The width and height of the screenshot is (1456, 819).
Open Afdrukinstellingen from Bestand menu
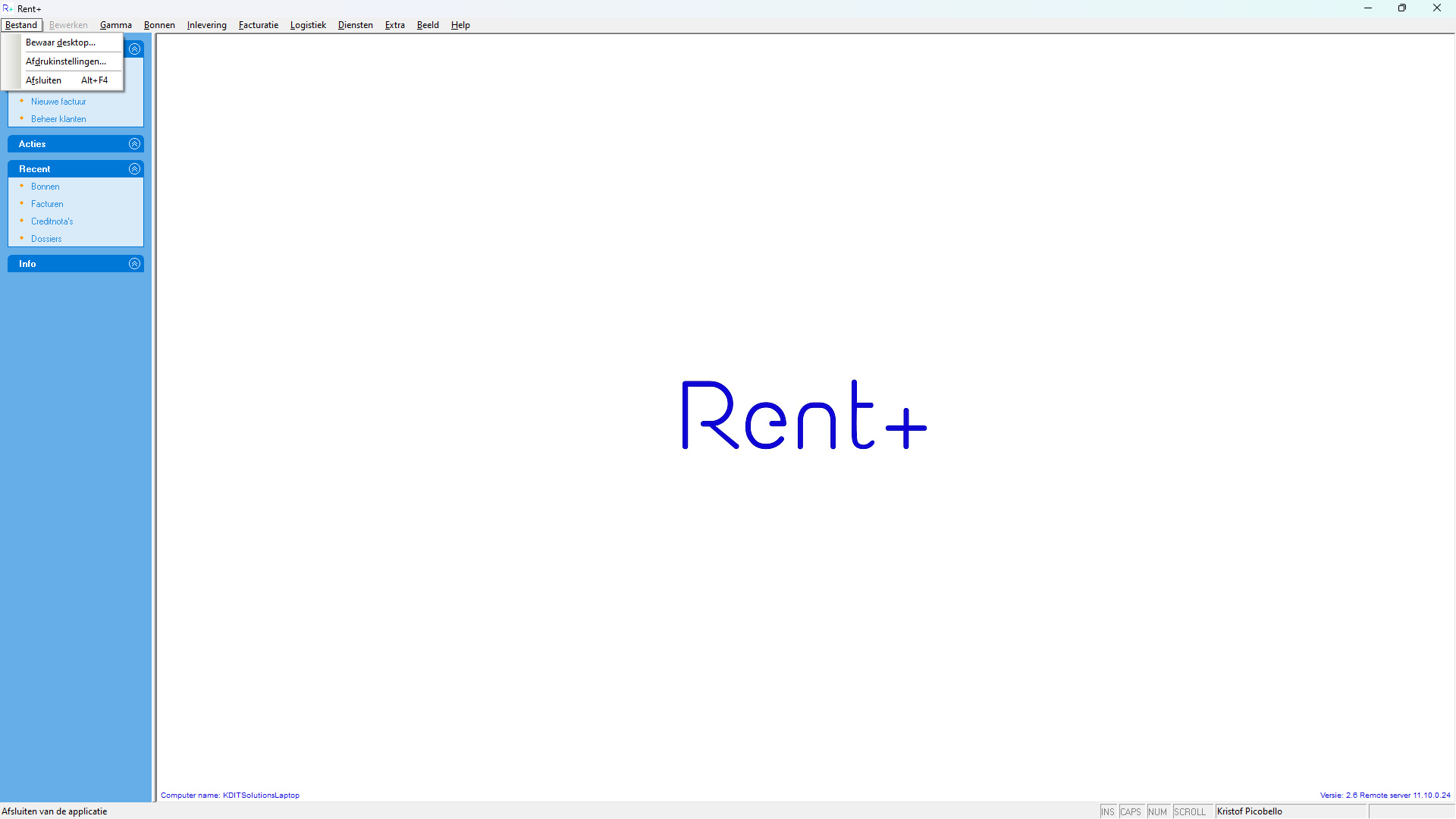pos(66,61)
